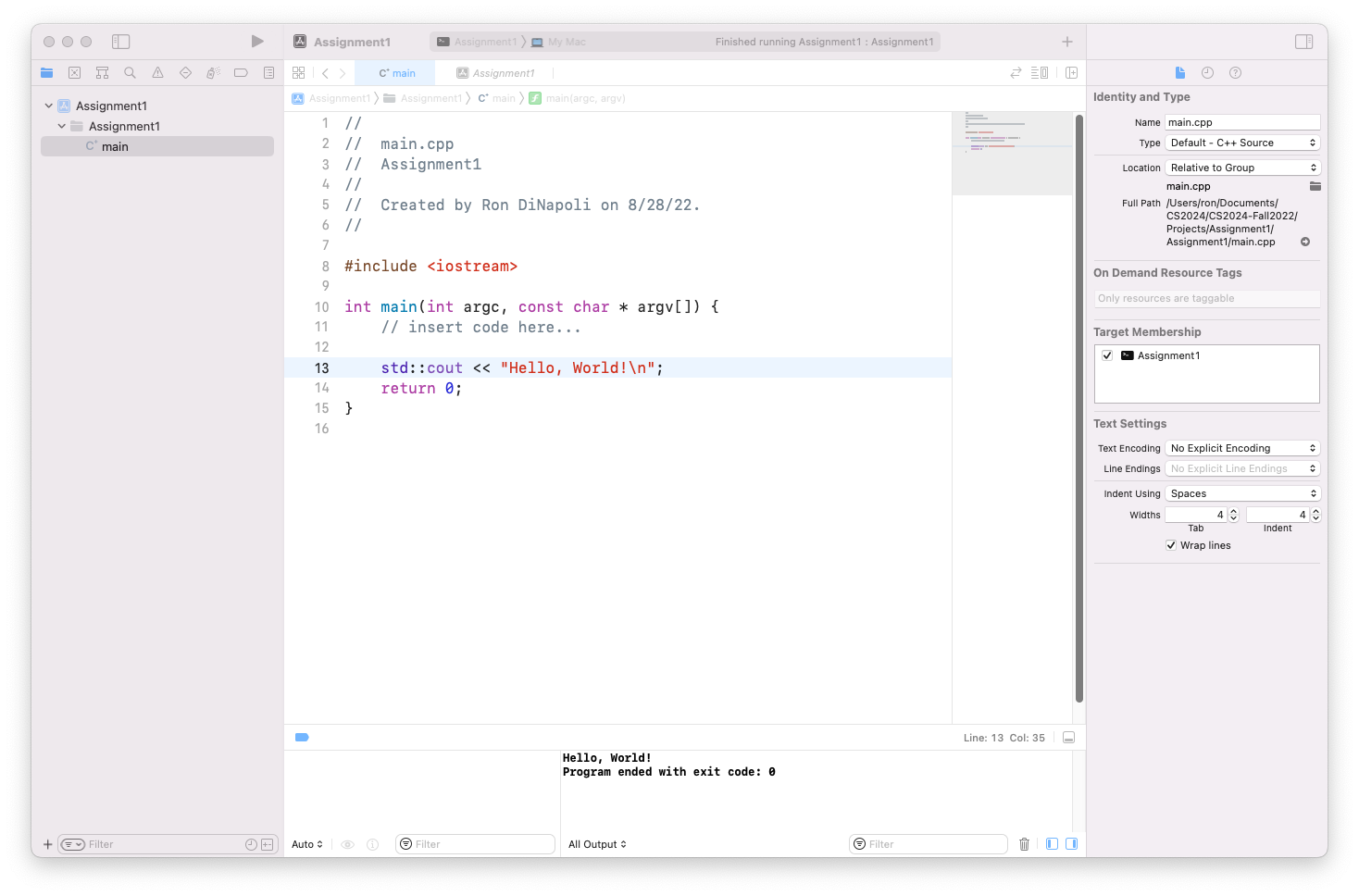The height and width of the screenshot is (896, 1359).
Task: Clear the console with trash icon
Action: tap(1024, 844)
